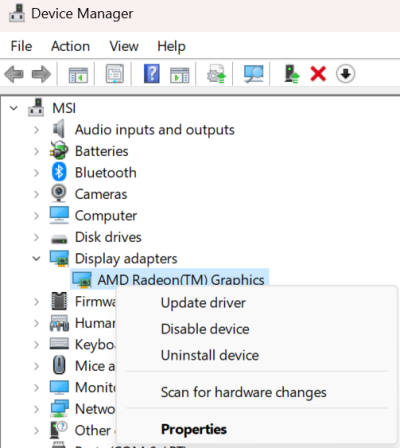
Task: Click the blue Help question mark icon
Action: click(x=152, y=74)
